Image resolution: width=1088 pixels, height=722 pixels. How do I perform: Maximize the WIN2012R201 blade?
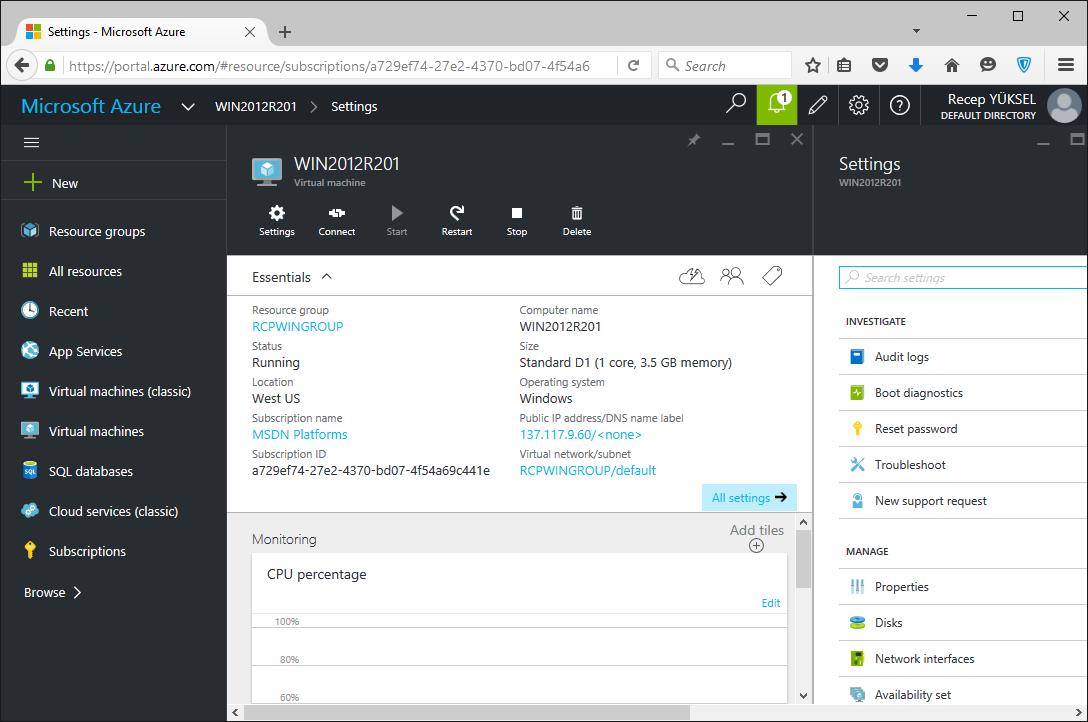click(x=763, y=139)
